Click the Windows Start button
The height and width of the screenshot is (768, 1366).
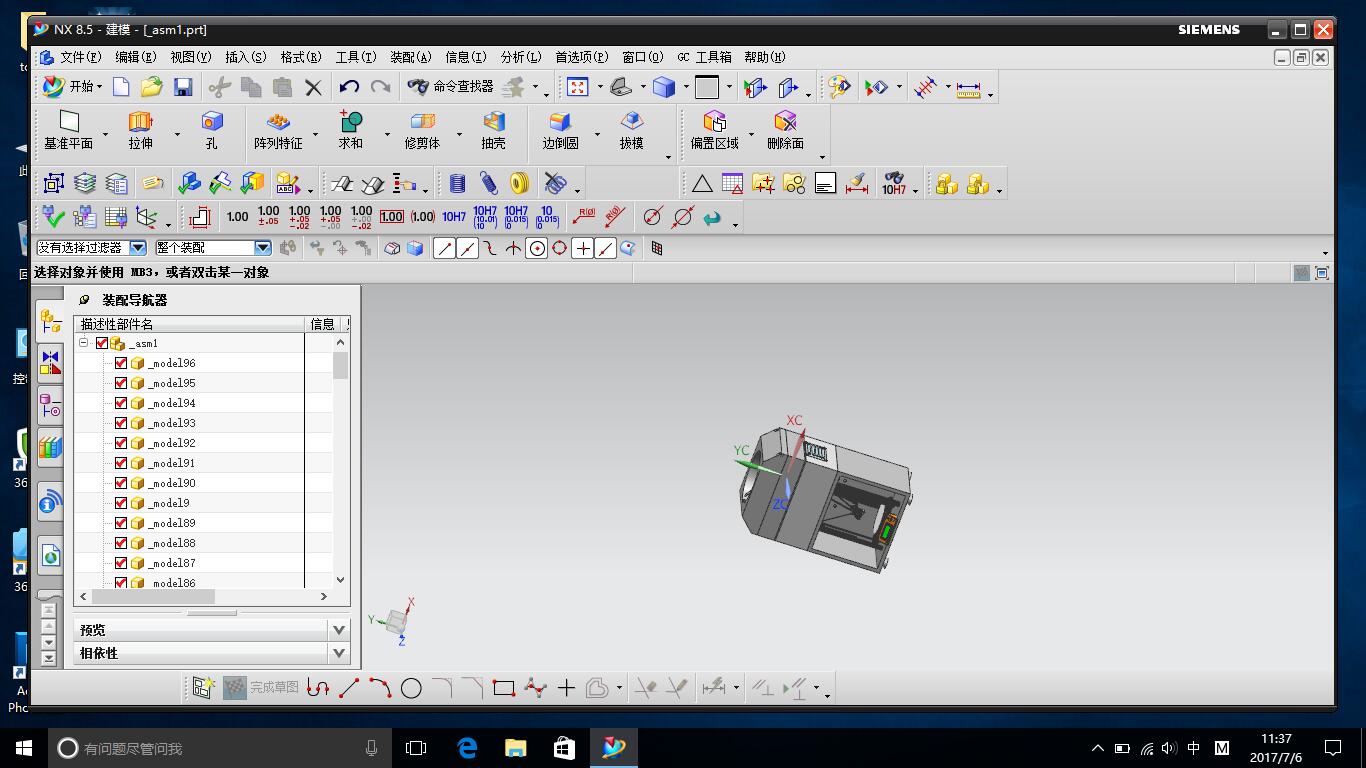(24, 748)
